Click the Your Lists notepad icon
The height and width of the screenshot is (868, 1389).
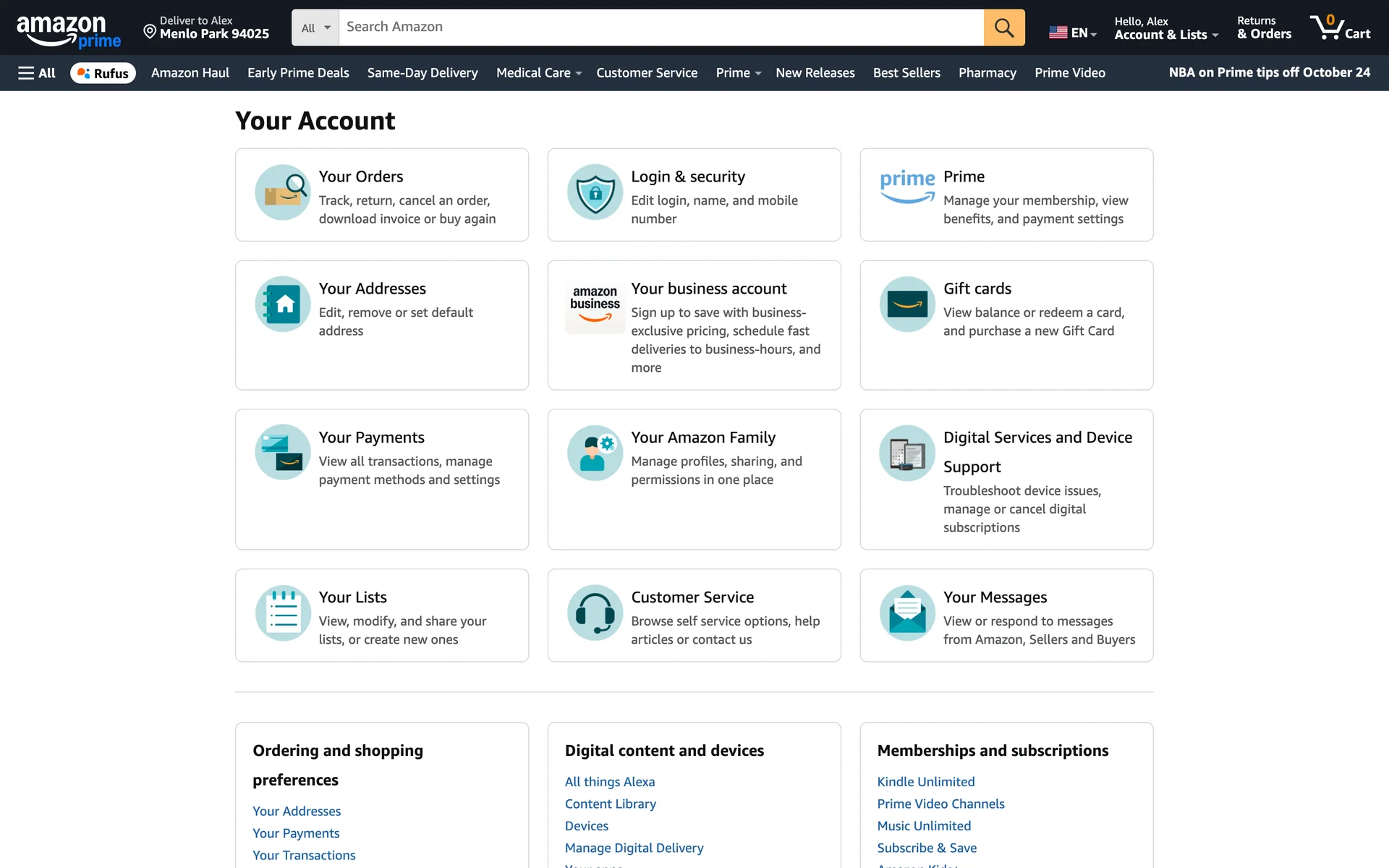(x=282, y=613)
